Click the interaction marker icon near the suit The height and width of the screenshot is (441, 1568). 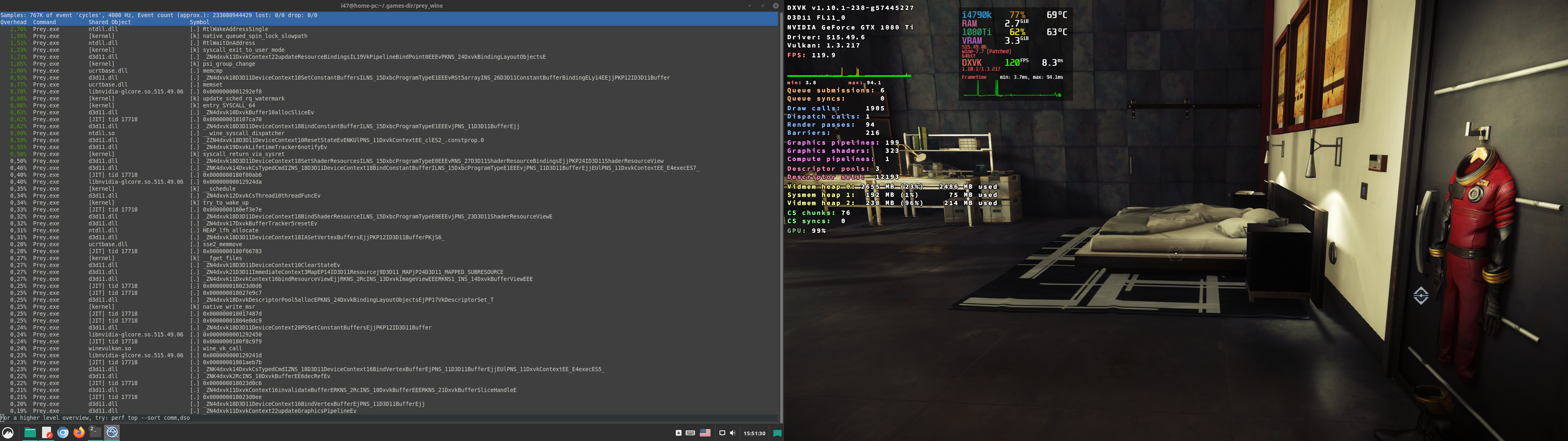pos(1421,295)
